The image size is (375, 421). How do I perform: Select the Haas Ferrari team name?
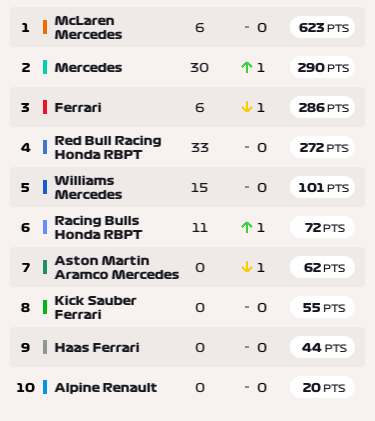(x=97, y=347)
